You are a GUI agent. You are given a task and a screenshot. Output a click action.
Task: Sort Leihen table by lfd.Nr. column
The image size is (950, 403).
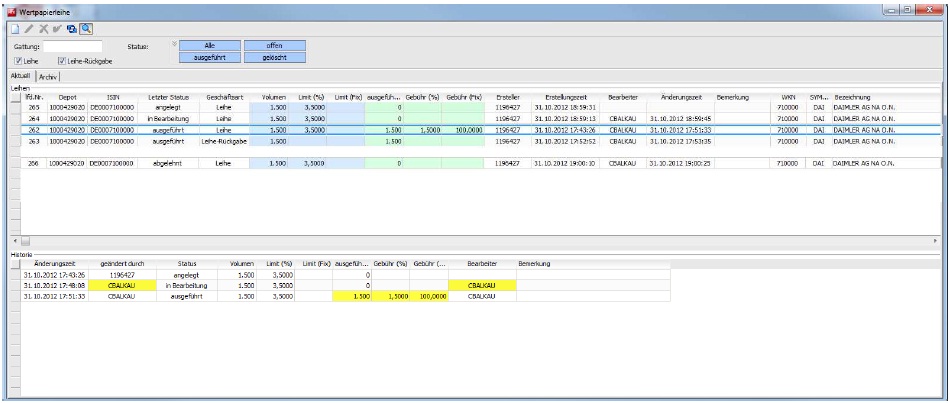34,97
